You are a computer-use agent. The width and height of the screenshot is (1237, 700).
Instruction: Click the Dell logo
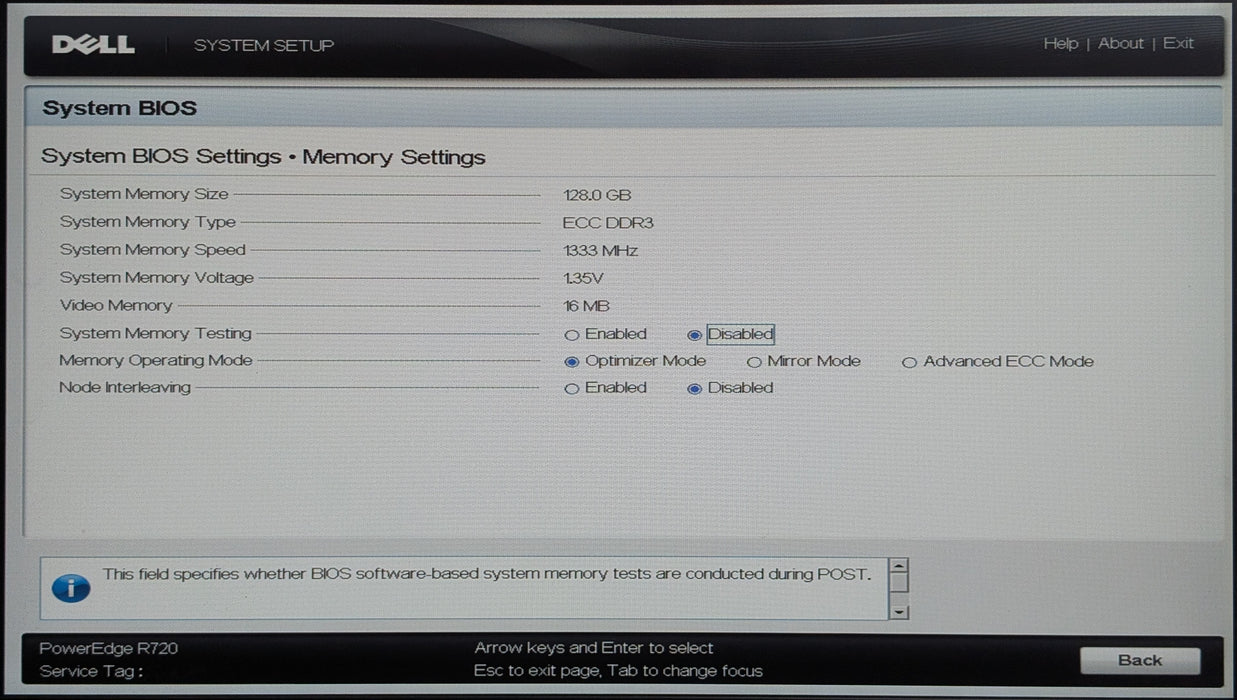point(92,45)
